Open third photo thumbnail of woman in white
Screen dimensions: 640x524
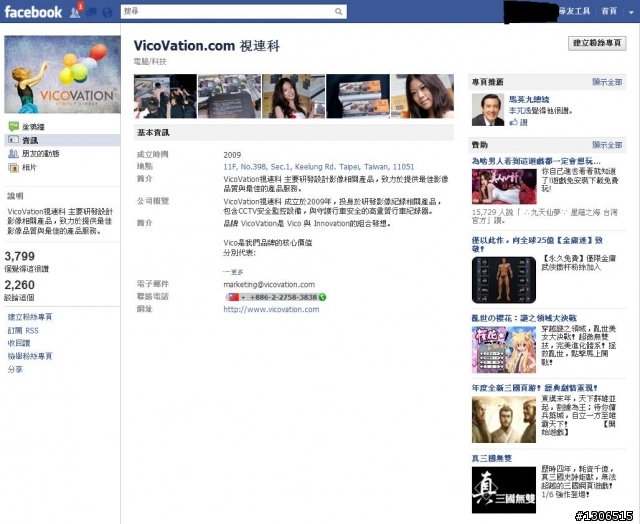click(293, 96)
